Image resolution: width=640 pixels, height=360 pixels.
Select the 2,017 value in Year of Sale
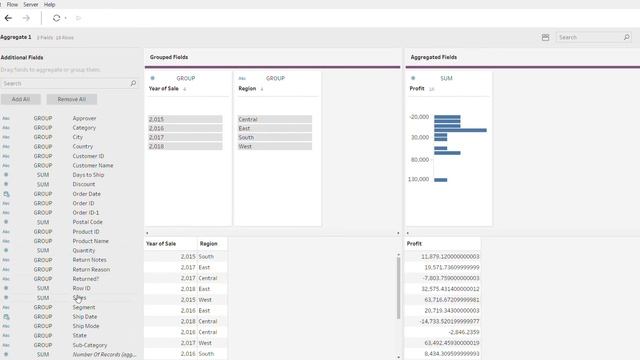185,137
